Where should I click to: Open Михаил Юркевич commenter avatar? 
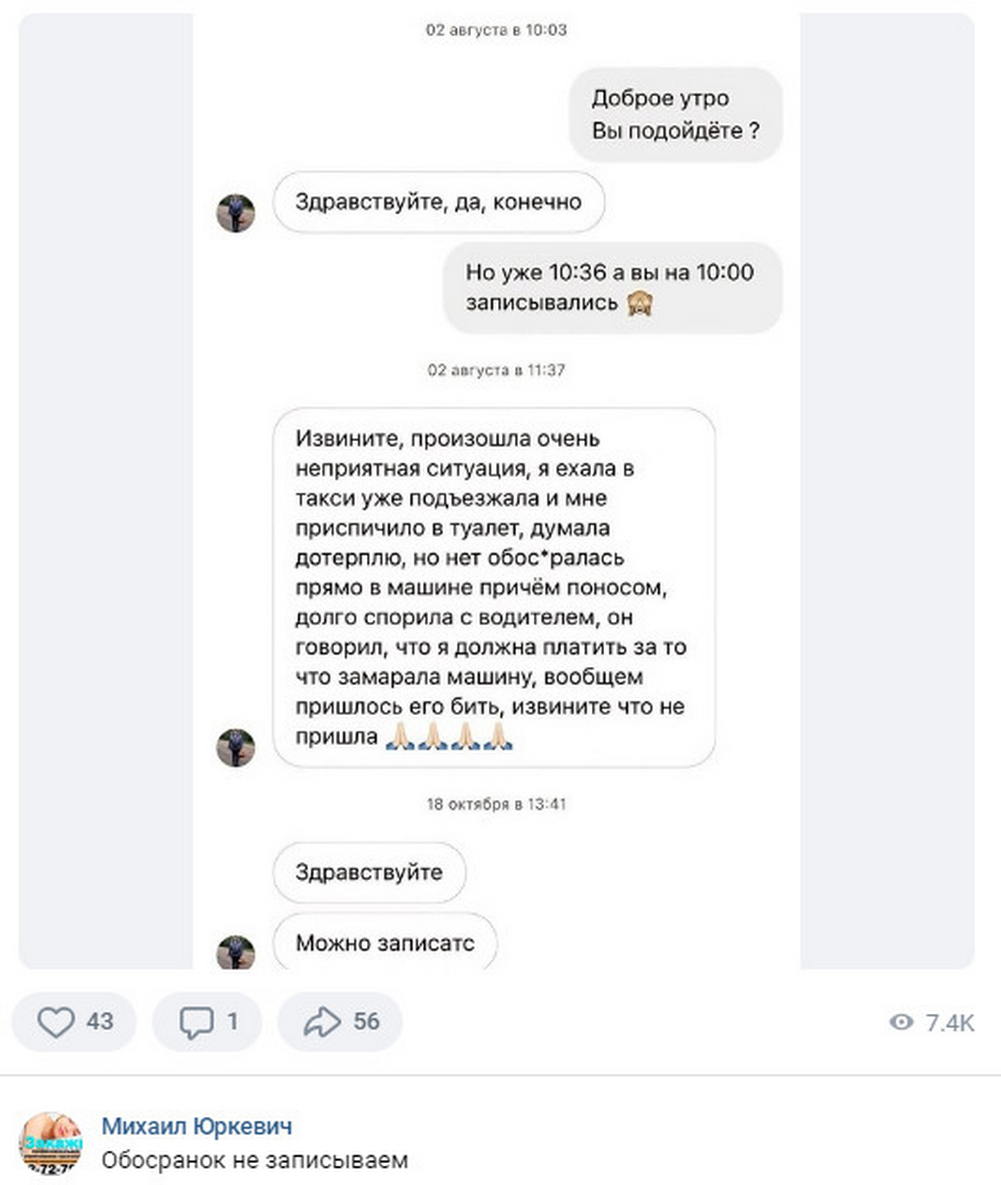click(50, 1143)
